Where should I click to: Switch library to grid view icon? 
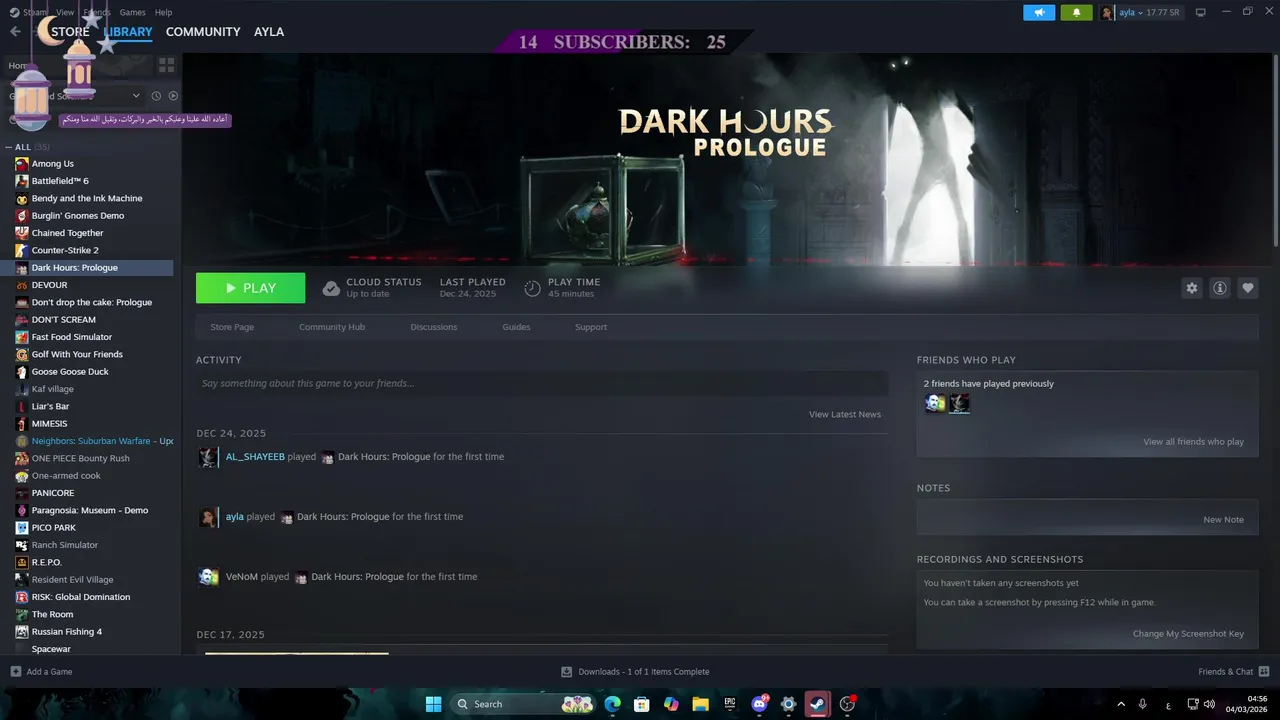tap(166, 65)
